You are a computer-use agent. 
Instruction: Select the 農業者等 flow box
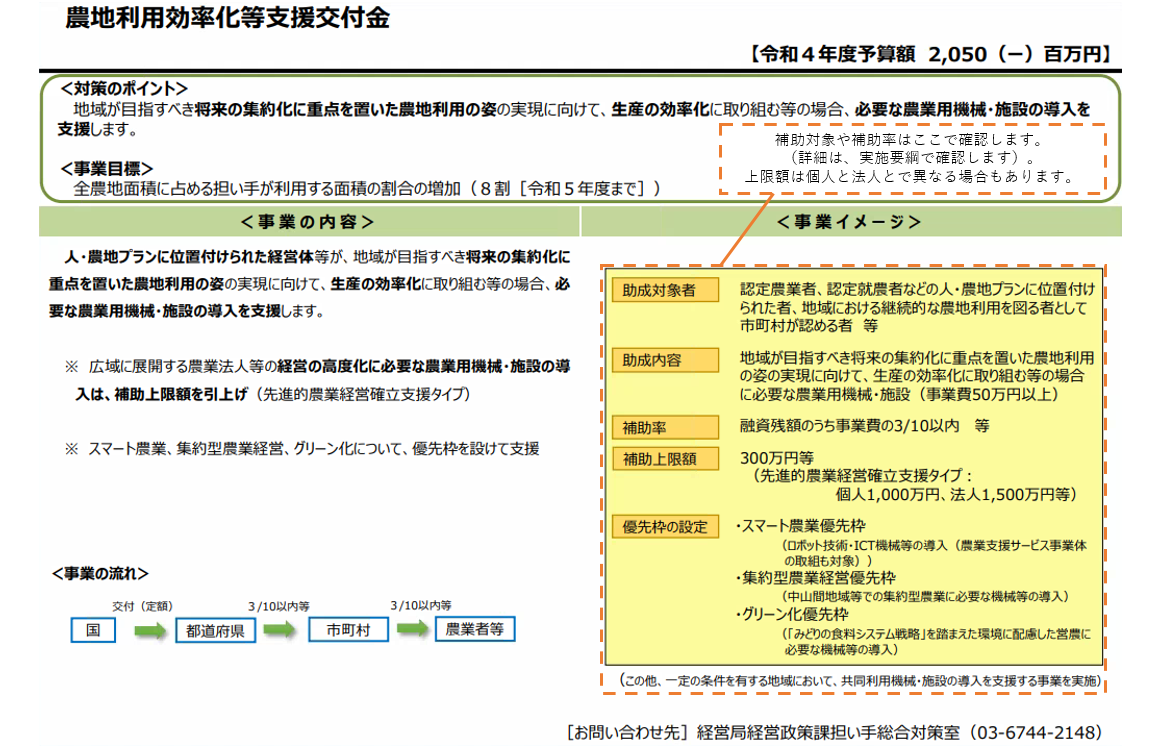tap(475, 629)
